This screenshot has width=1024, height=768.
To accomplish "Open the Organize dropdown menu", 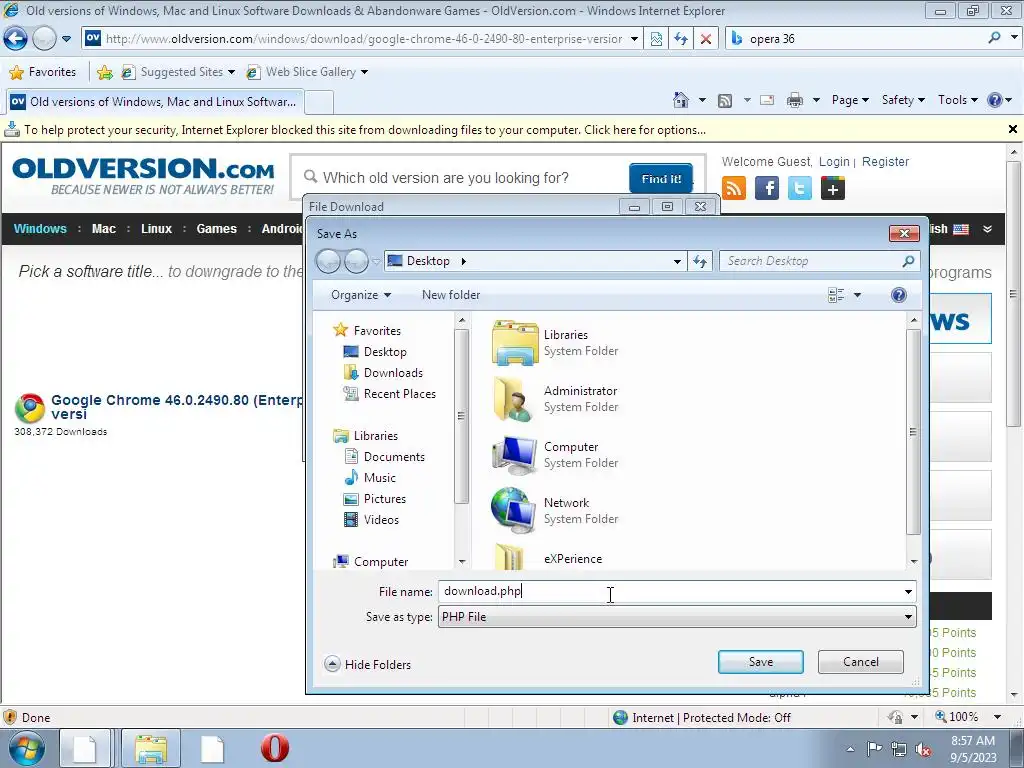I will click(360, 295).
